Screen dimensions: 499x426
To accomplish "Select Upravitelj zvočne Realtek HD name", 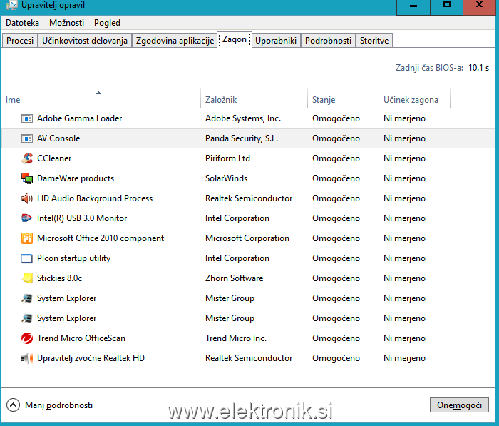I will point(91,358).
